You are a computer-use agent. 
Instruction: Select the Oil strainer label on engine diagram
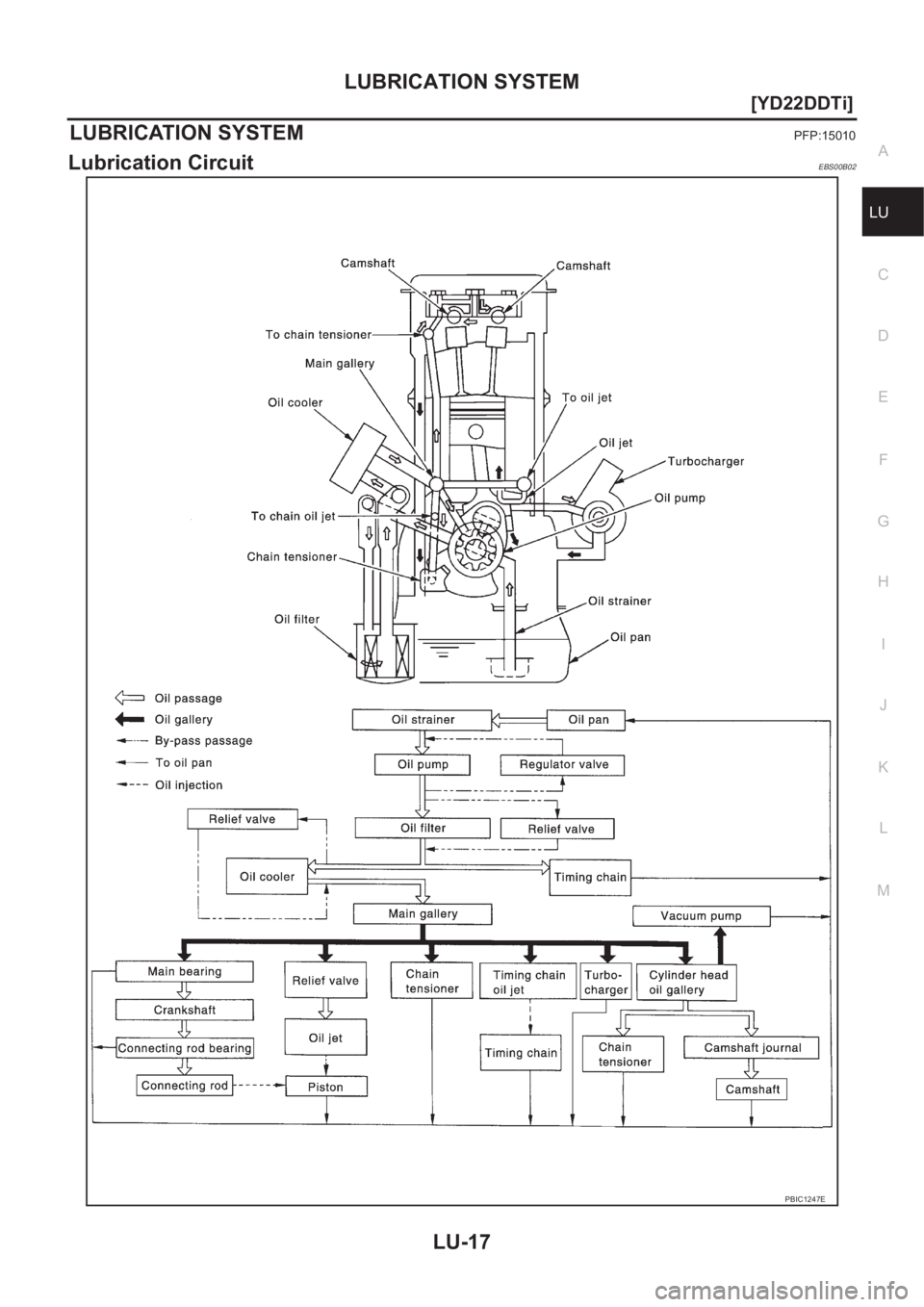(x=620, y=601)
